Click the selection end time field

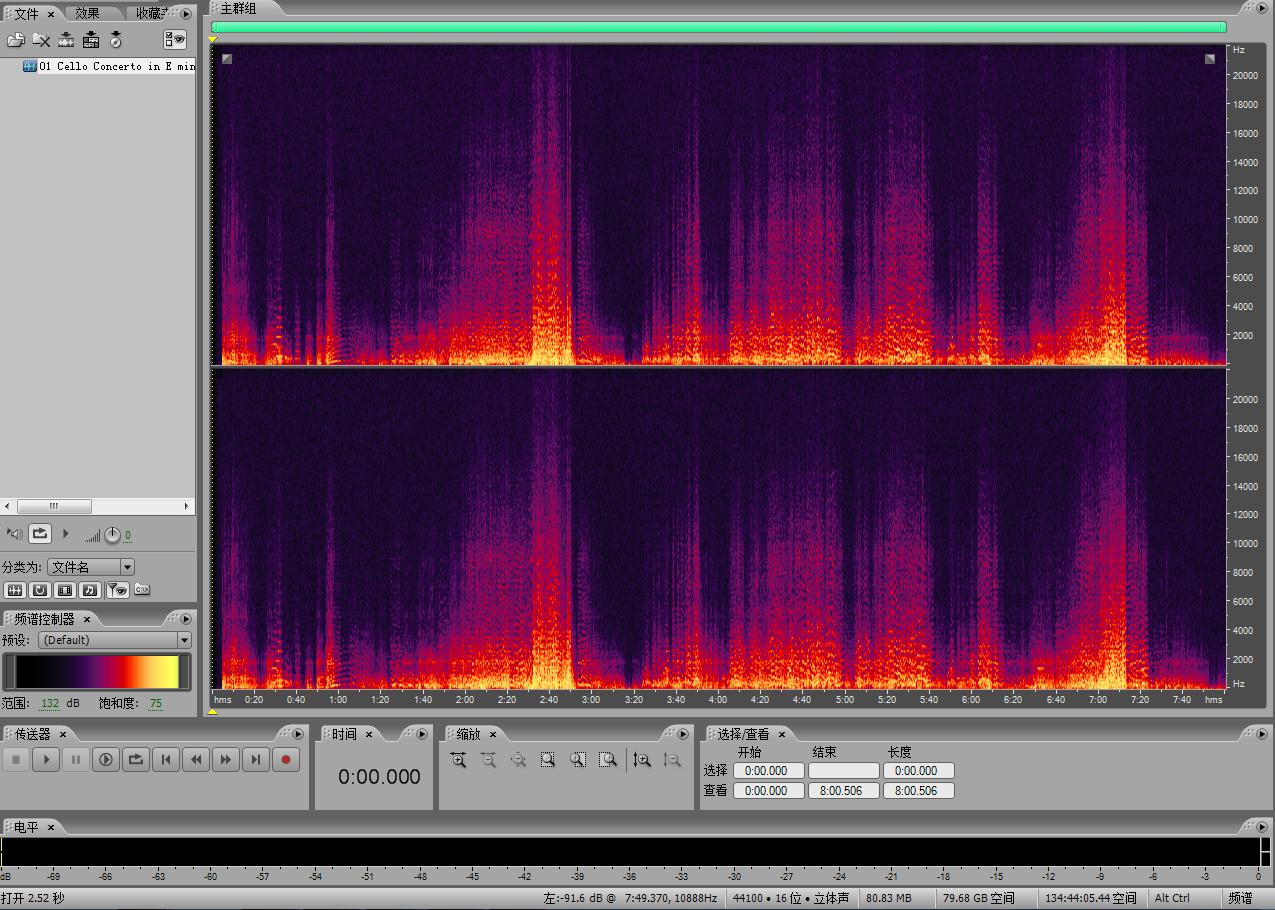(x=843, y=771)
